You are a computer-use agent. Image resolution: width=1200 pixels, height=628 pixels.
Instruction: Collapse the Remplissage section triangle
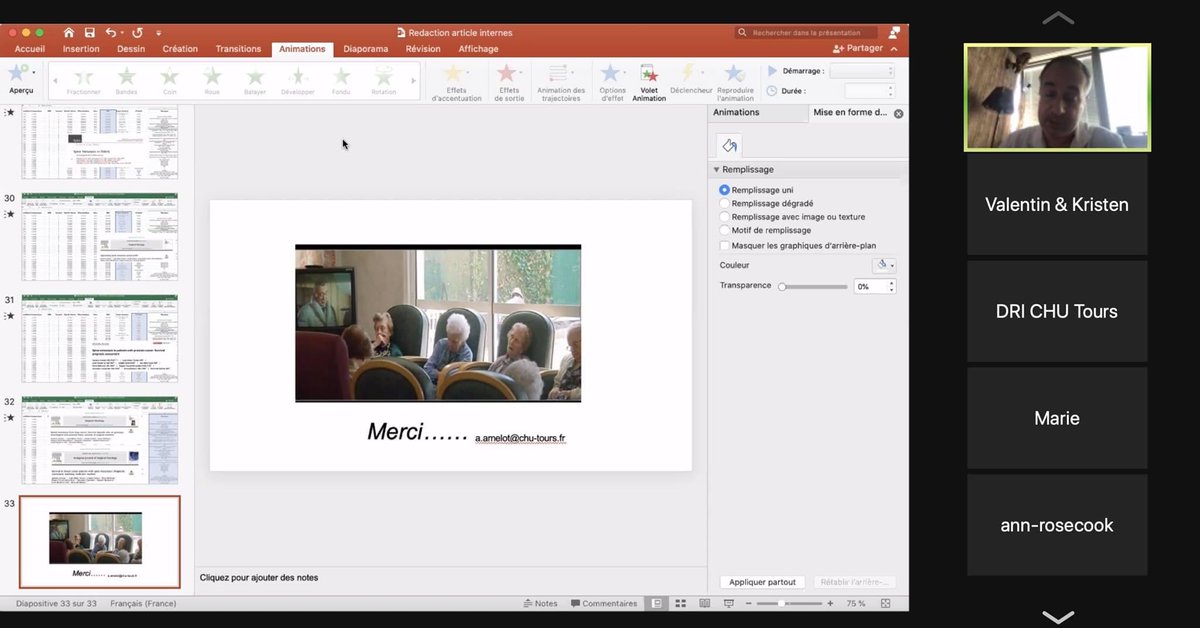pyautogui.click(x=716, y=170)
